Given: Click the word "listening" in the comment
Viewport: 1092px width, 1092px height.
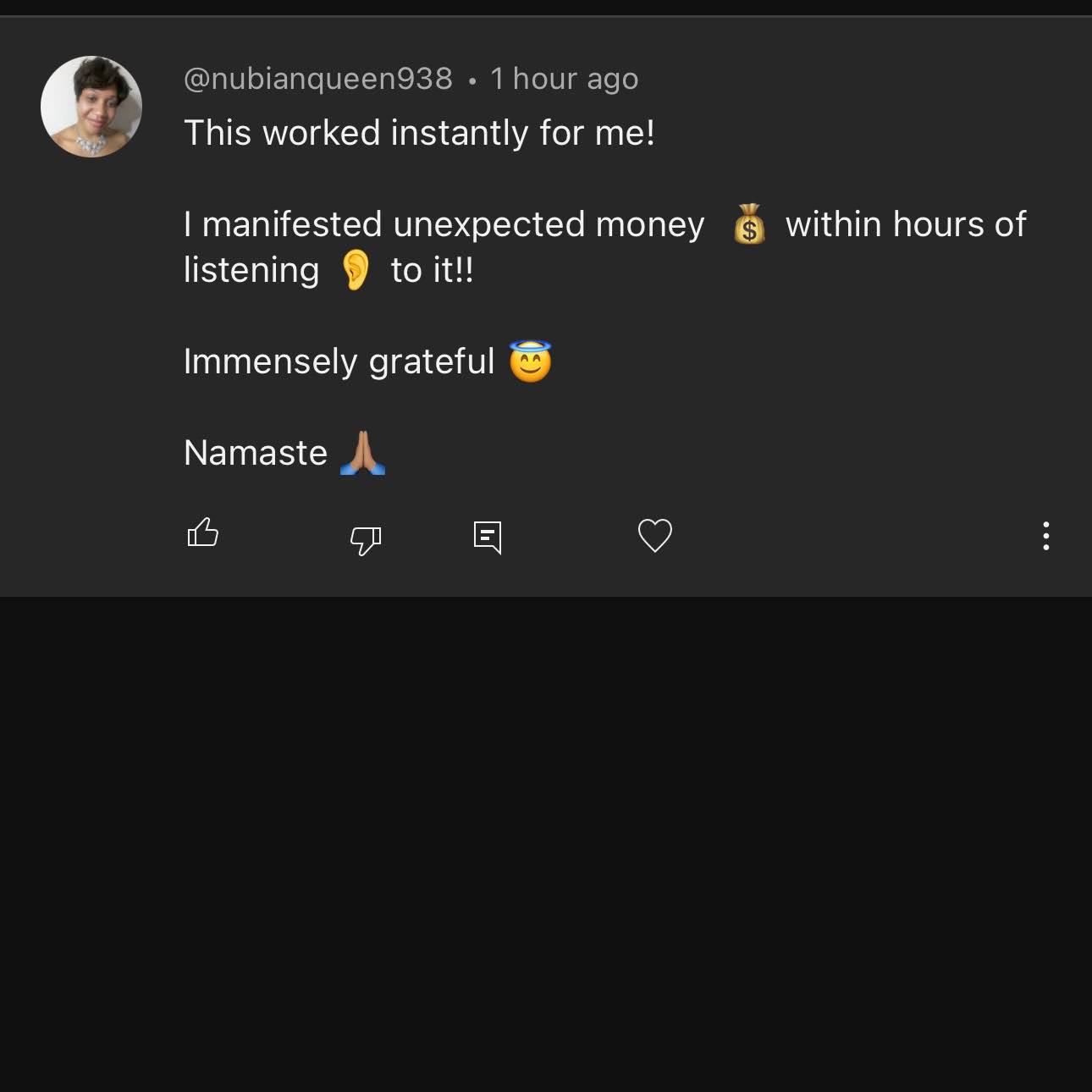Looking at the screenshot, I should [251, 270].
